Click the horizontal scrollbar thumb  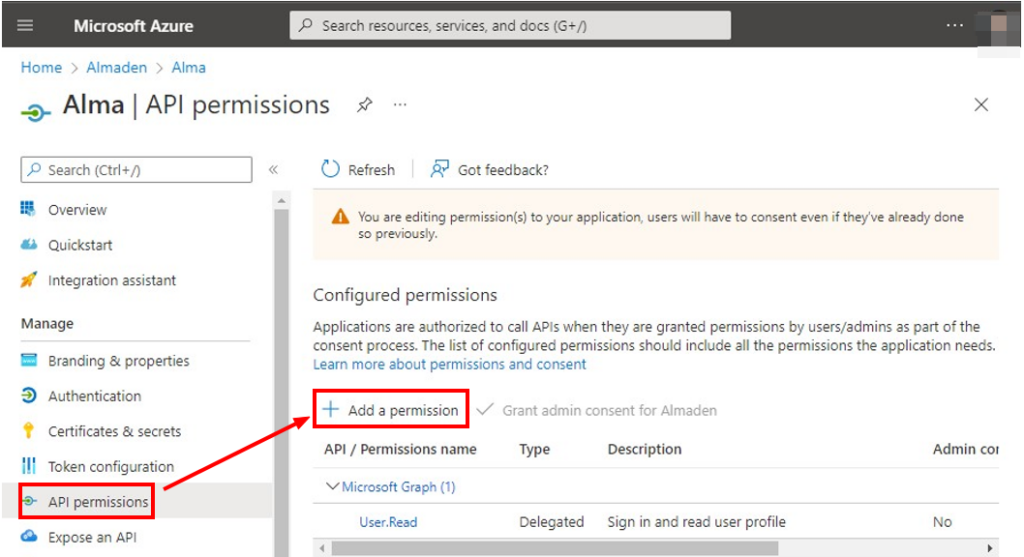coord(555,548)
